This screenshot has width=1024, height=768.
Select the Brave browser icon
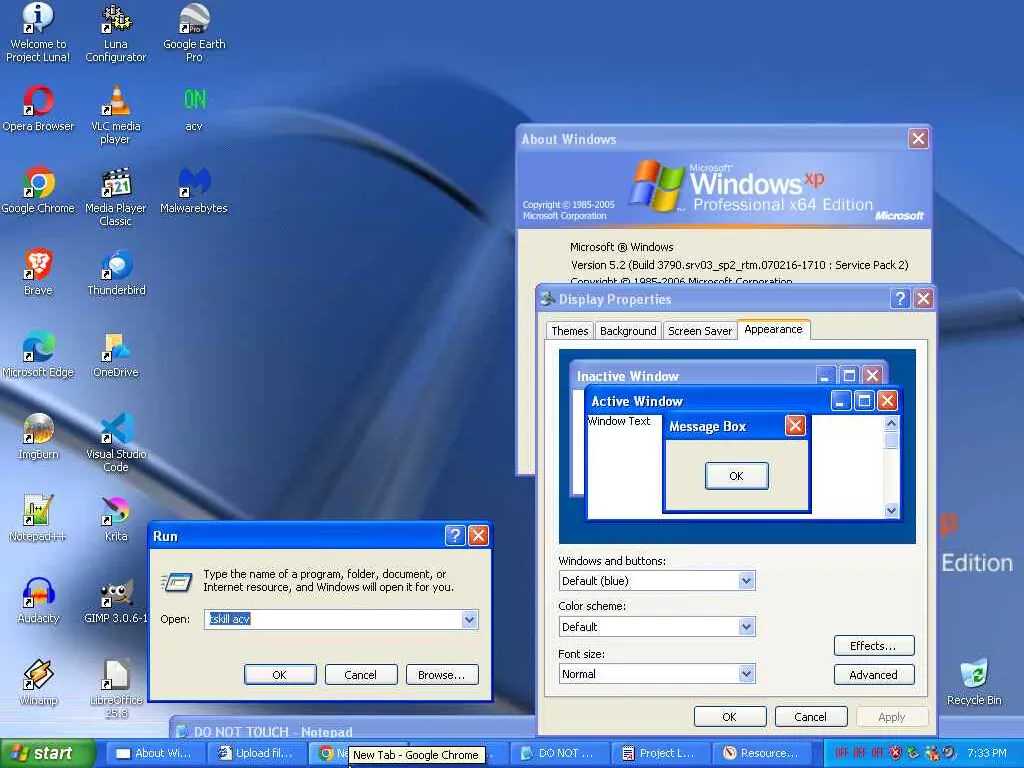click(x=38, y=272)
